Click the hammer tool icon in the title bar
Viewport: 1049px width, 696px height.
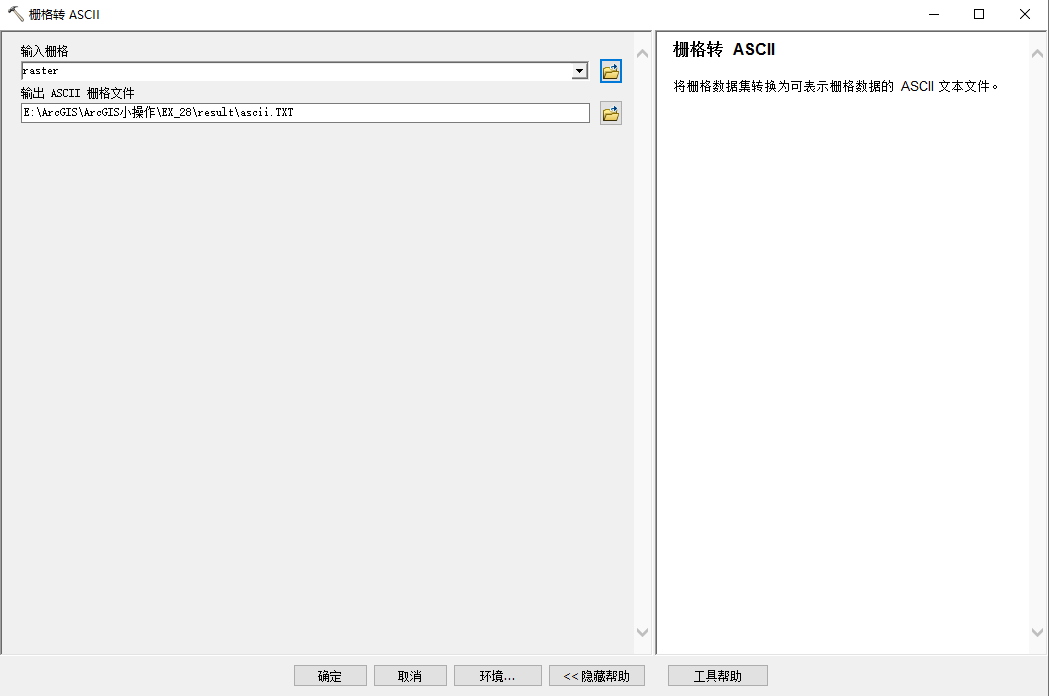tap(12, 14)
